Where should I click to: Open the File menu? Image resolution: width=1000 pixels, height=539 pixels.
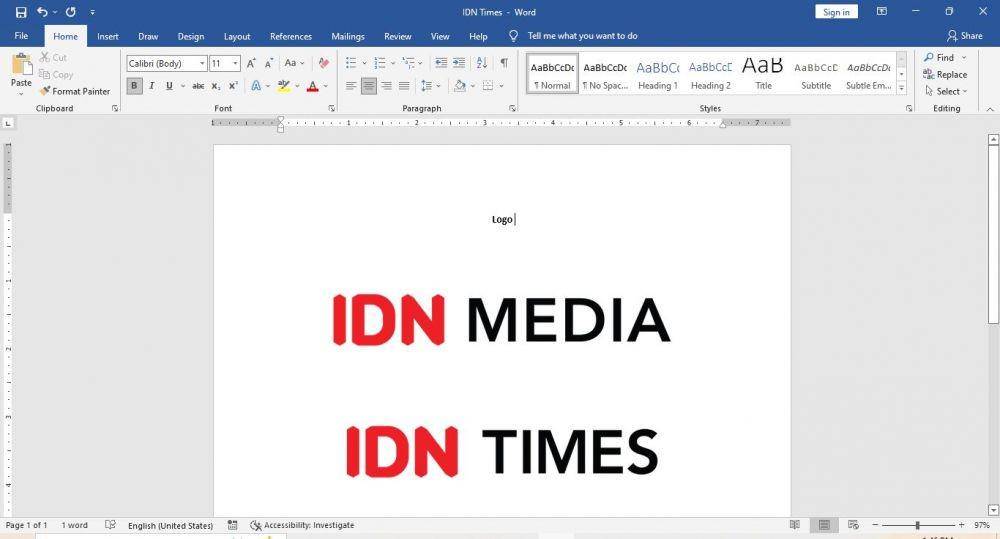pyautogui.click(x=21, y=36)
